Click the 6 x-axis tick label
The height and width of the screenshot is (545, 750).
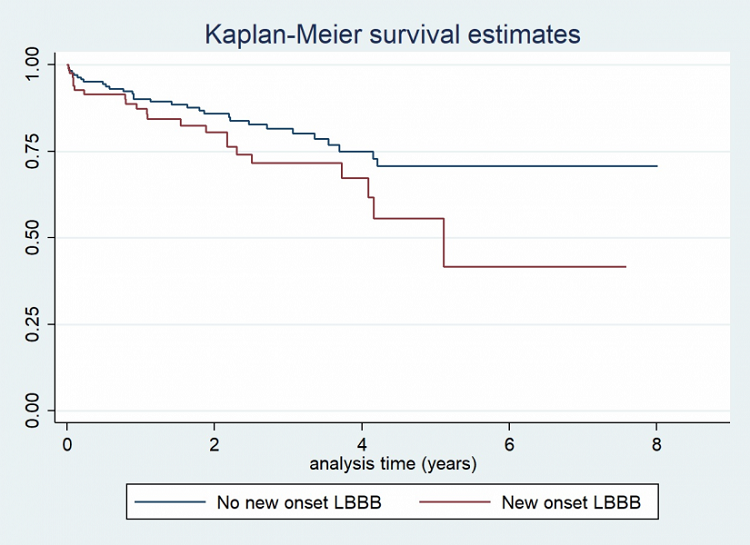509,444
